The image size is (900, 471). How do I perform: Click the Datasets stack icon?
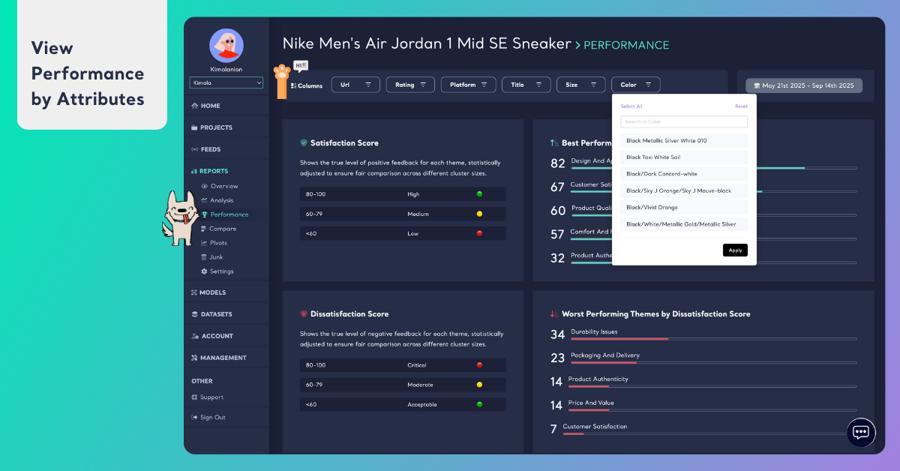(195, 314)
